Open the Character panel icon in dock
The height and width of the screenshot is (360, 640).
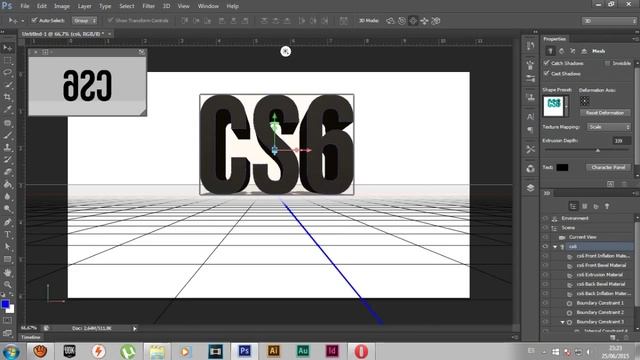(530, 117)
